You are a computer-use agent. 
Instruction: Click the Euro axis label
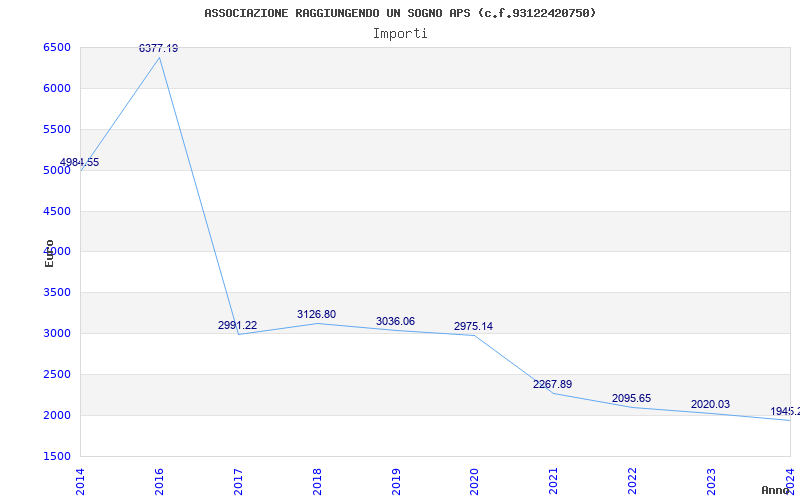pyautogui.click(x=49, y=254)
